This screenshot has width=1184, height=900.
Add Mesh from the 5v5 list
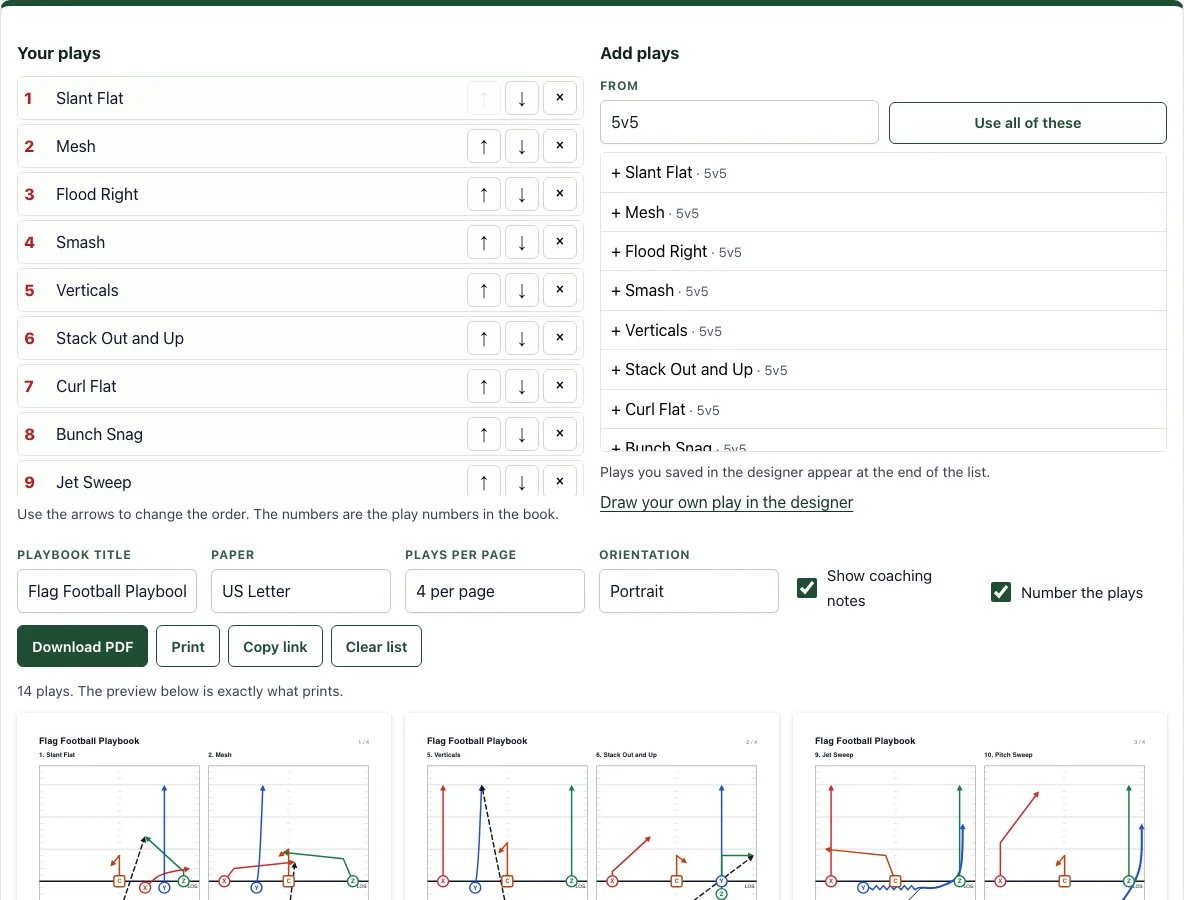pyautogui.click(x=883, y=213)
